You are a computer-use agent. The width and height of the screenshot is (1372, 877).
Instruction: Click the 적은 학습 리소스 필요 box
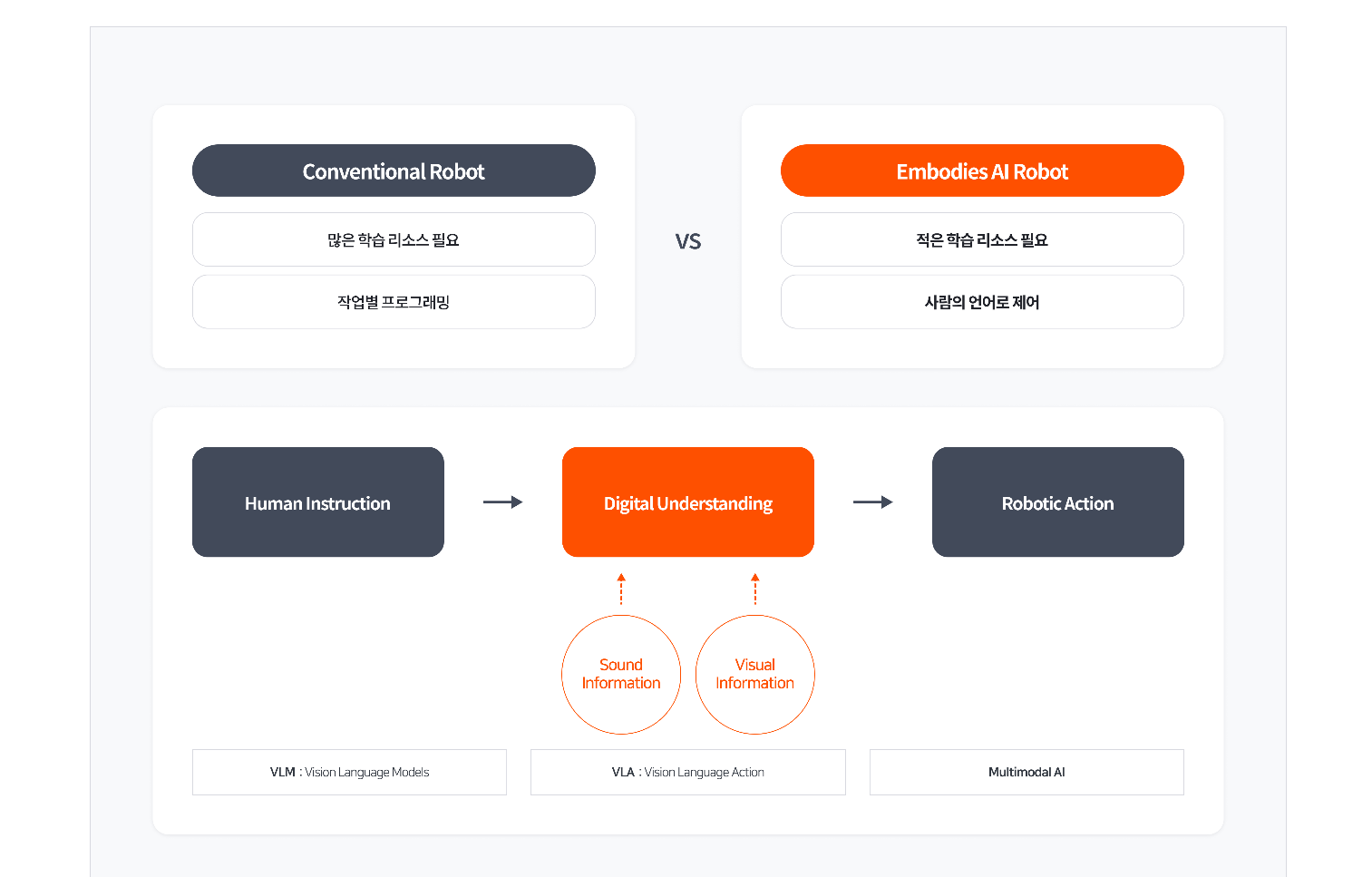coord(982,239)
